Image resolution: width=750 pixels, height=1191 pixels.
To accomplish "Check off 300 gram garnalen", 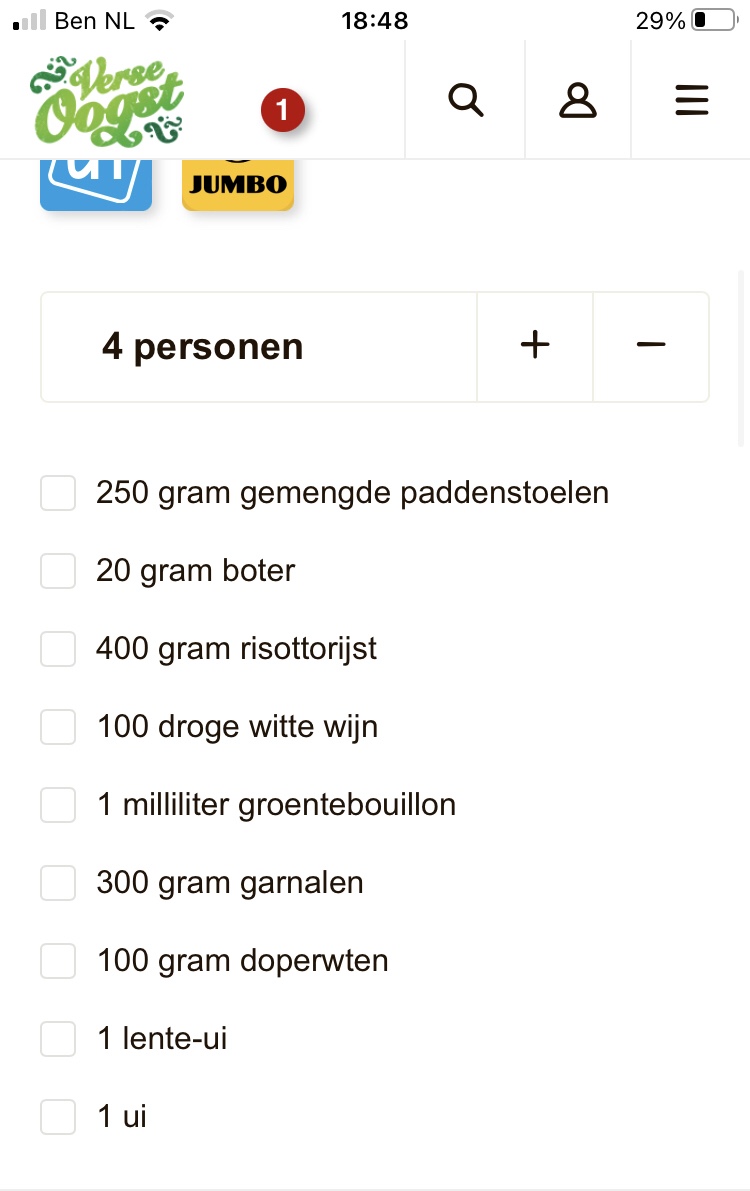I will (58, 883).
